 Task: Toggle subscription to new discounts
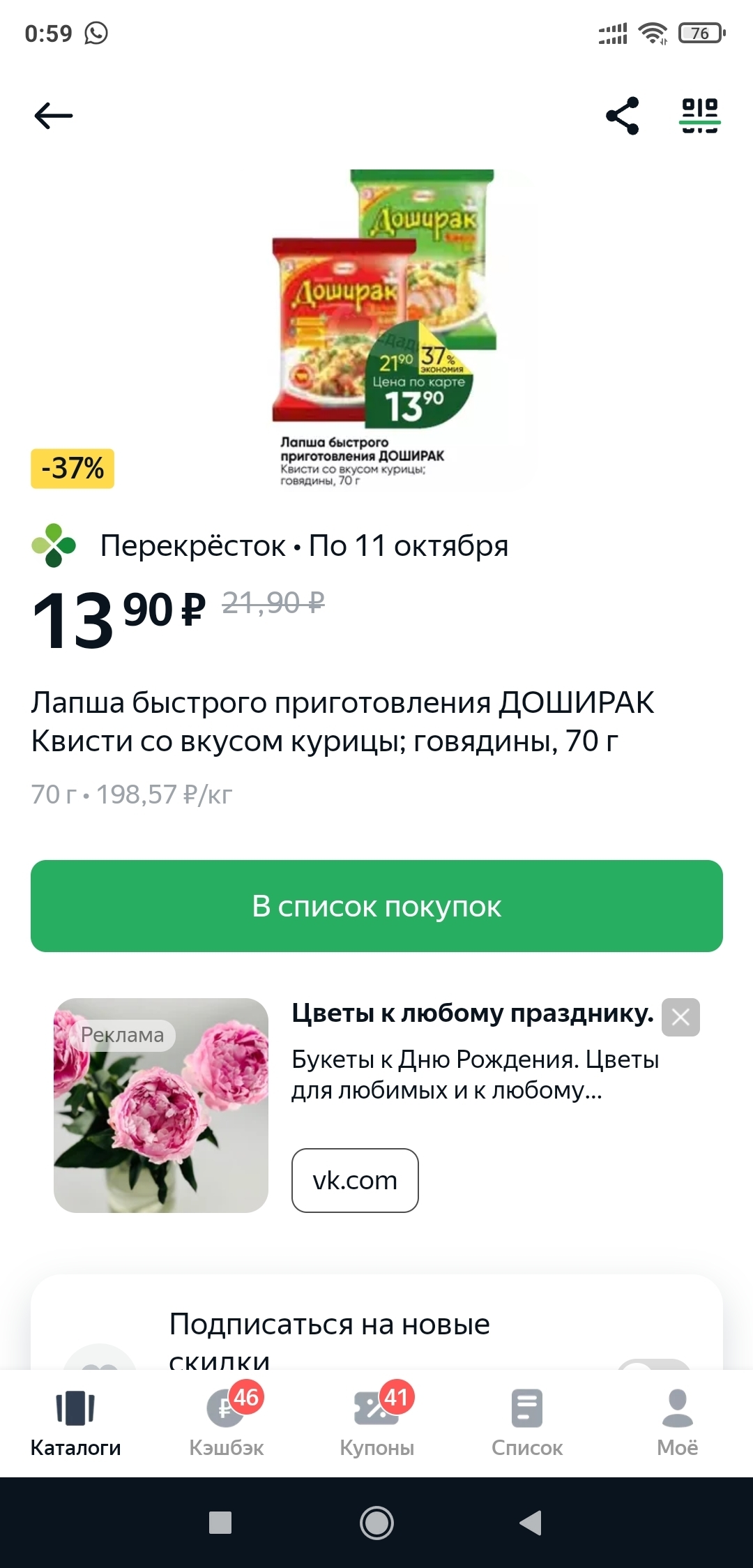point(654,1364)
